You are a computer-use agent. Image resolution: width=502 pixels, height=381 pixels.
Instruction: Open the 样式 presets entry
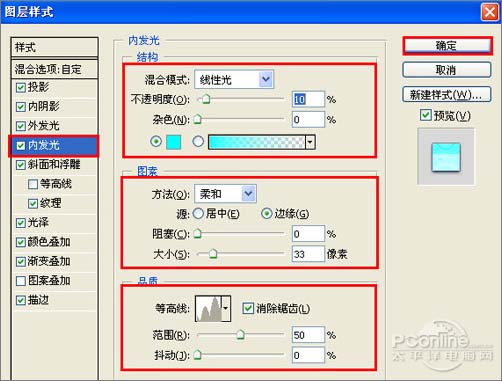coord(55,47)
